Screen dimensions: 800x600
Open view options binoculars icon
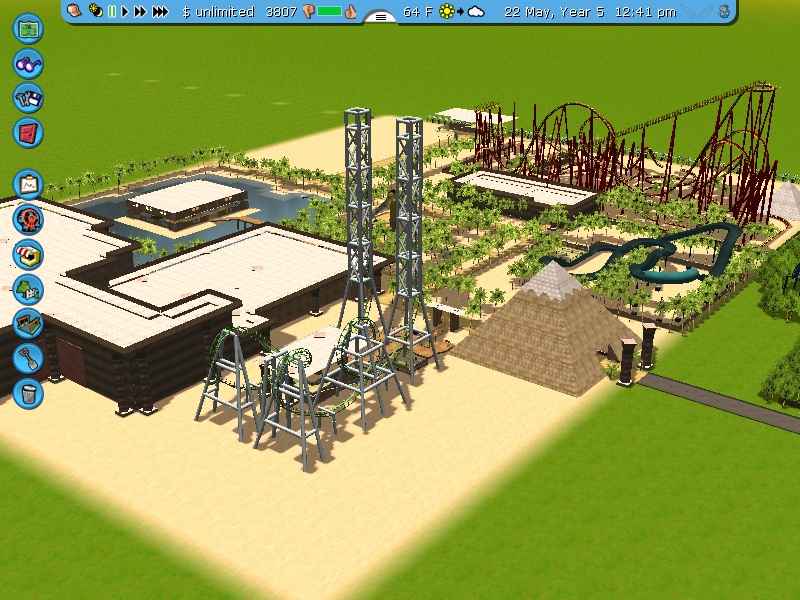point(28,63)
